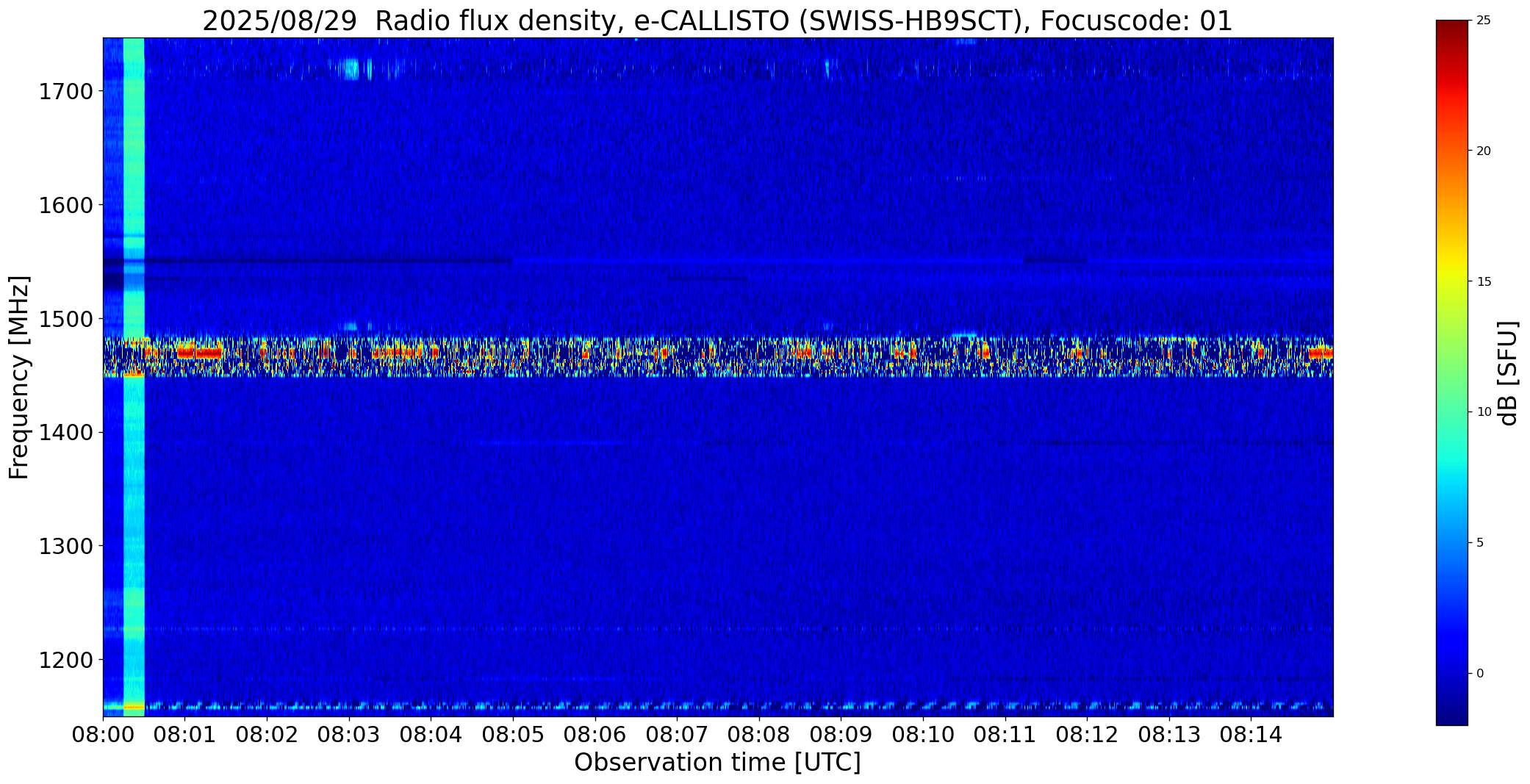1530x784 pixels.
Task: Click the 'Observation time [UTC]' axis label
Action: [717, 762]
